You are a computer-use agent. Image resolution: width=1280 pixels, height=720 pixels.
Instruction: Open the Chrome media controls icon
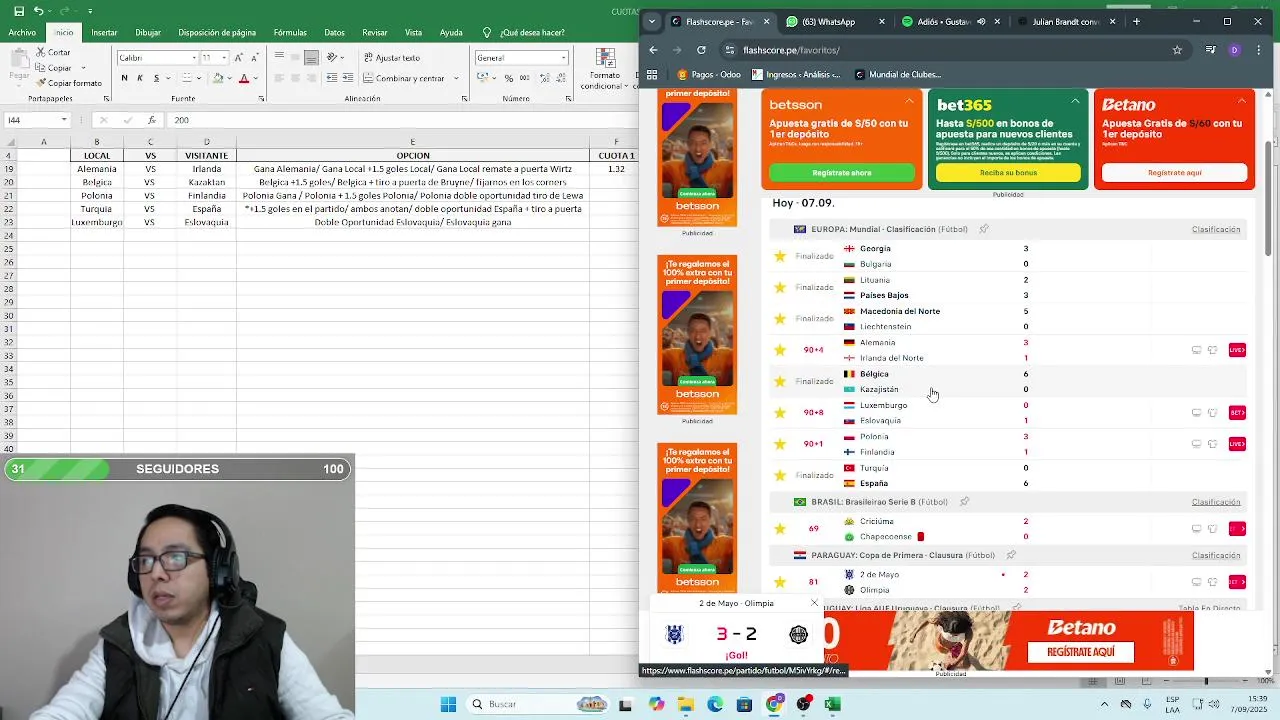1210,50
